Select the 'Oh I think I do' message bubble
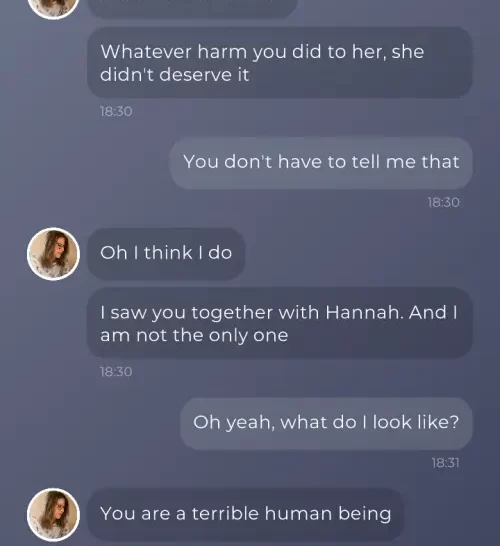 point(166,254)
